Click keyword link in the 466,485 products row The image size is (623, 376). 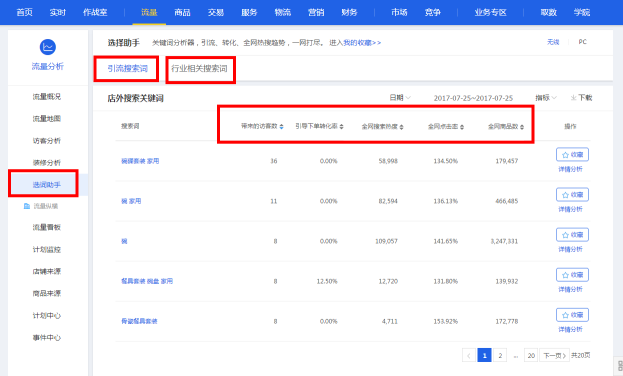coord(131,201)
